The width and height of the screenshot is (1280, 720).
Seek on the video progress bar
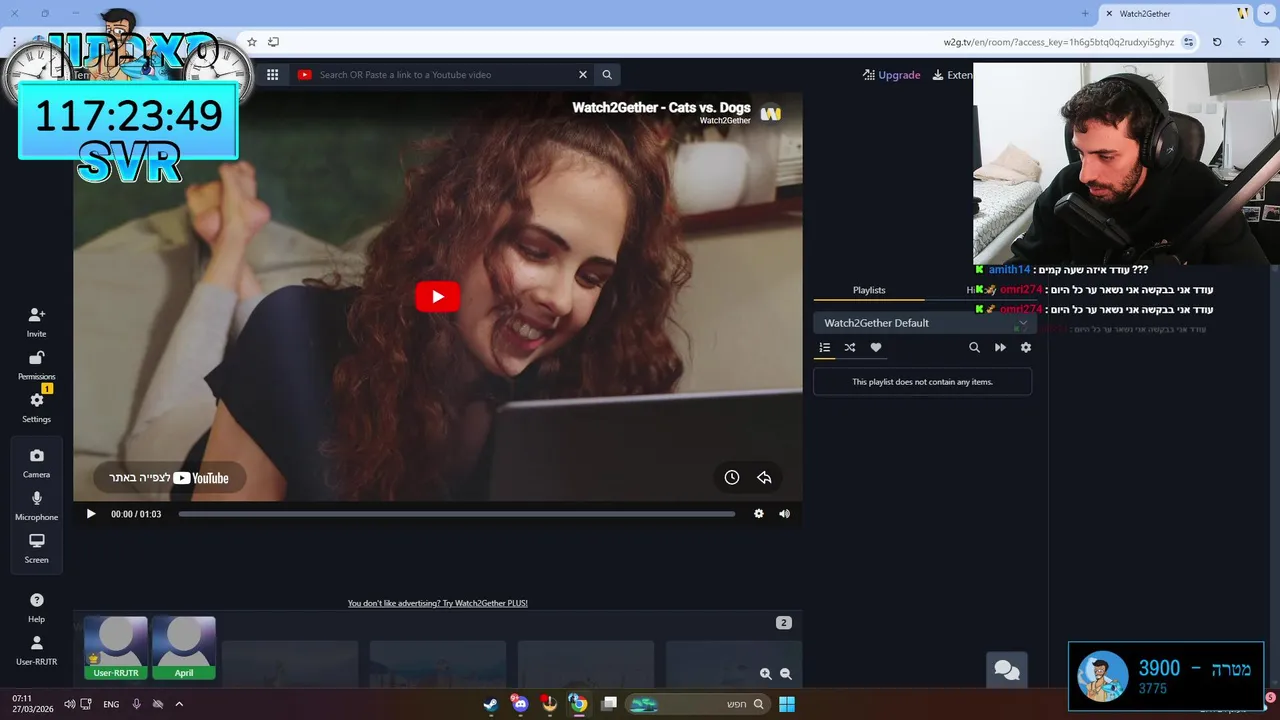(457, 514)
